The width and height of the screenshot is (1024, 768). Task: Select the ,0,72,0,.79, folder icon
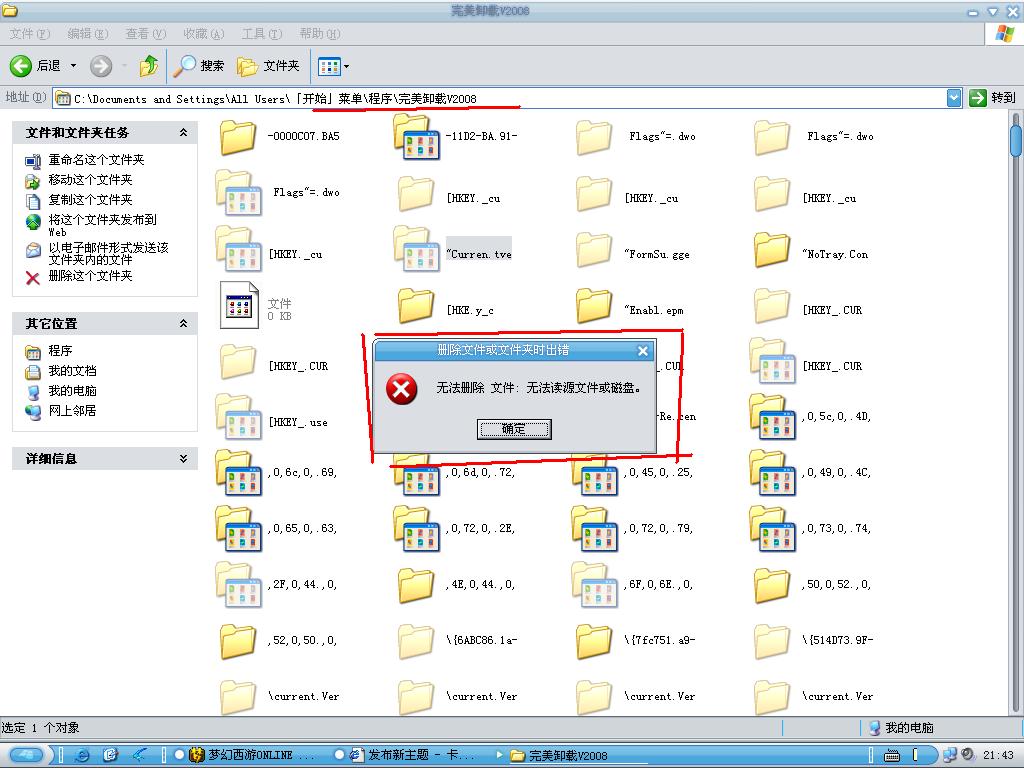point(594,529)
